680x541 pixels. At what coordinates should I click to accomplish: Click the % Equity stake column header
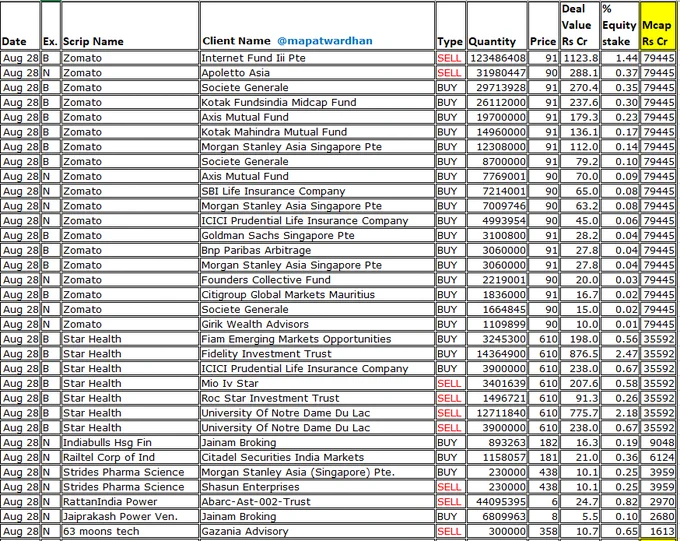(x=620, y=26)
